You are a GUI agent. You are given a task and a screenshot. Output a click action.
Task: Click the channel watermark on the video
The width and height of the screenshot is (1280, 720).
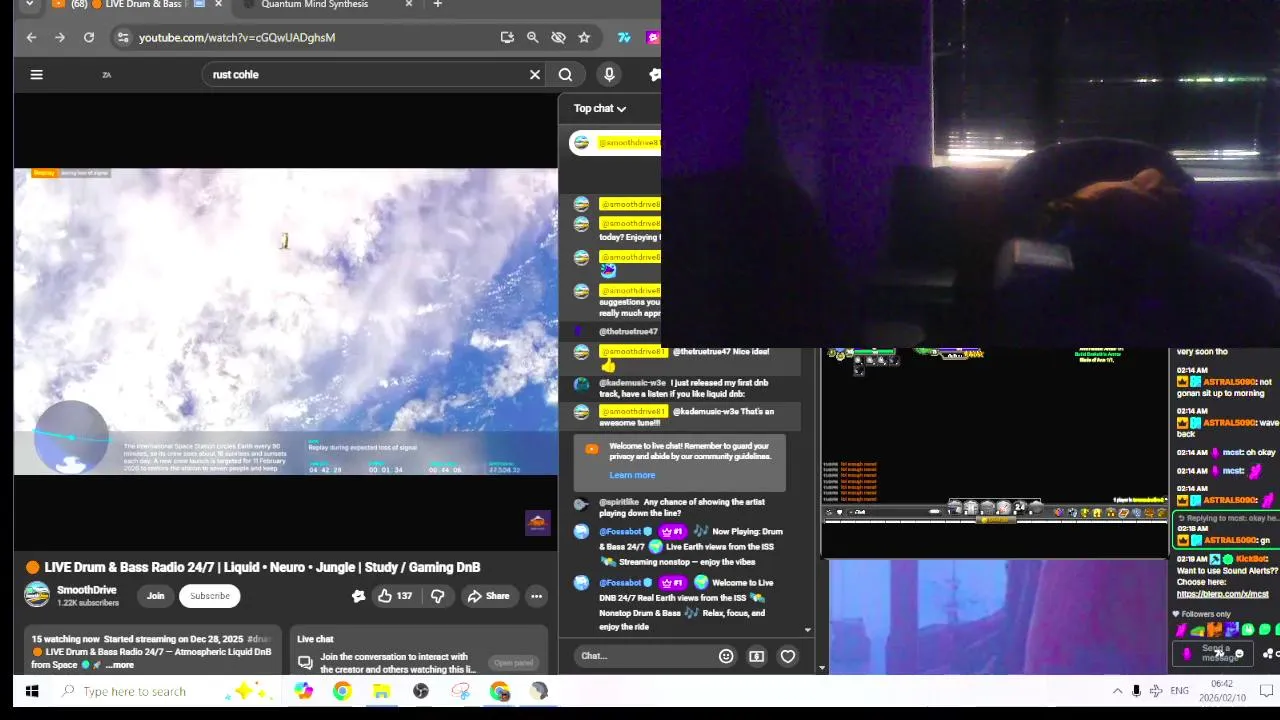[x=538, y=523]
